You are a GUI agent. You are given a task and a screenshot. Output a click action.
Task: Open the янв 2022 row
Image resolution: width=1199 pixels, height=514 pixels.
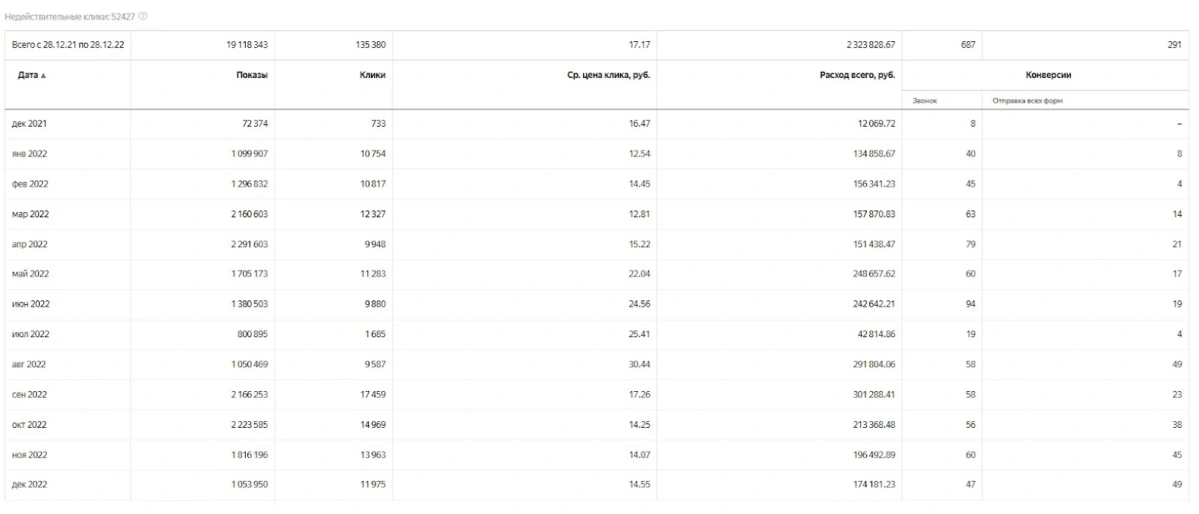(x=29, y=154)
